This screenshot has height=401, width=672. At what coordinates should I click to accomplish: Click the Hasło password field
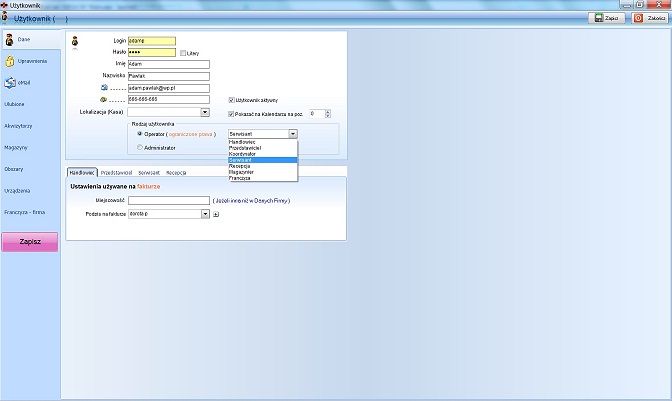(152, 53)
